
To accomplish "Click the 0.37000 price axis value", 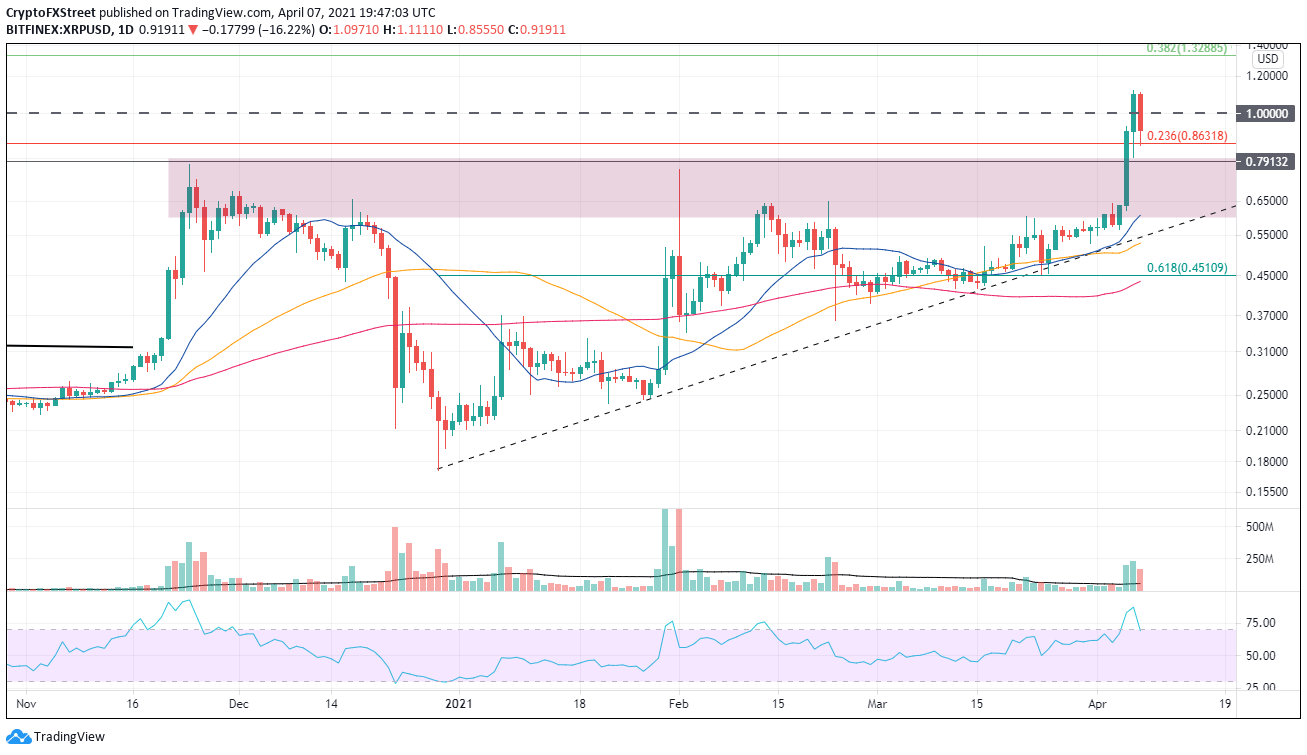I will point(1267,316).
